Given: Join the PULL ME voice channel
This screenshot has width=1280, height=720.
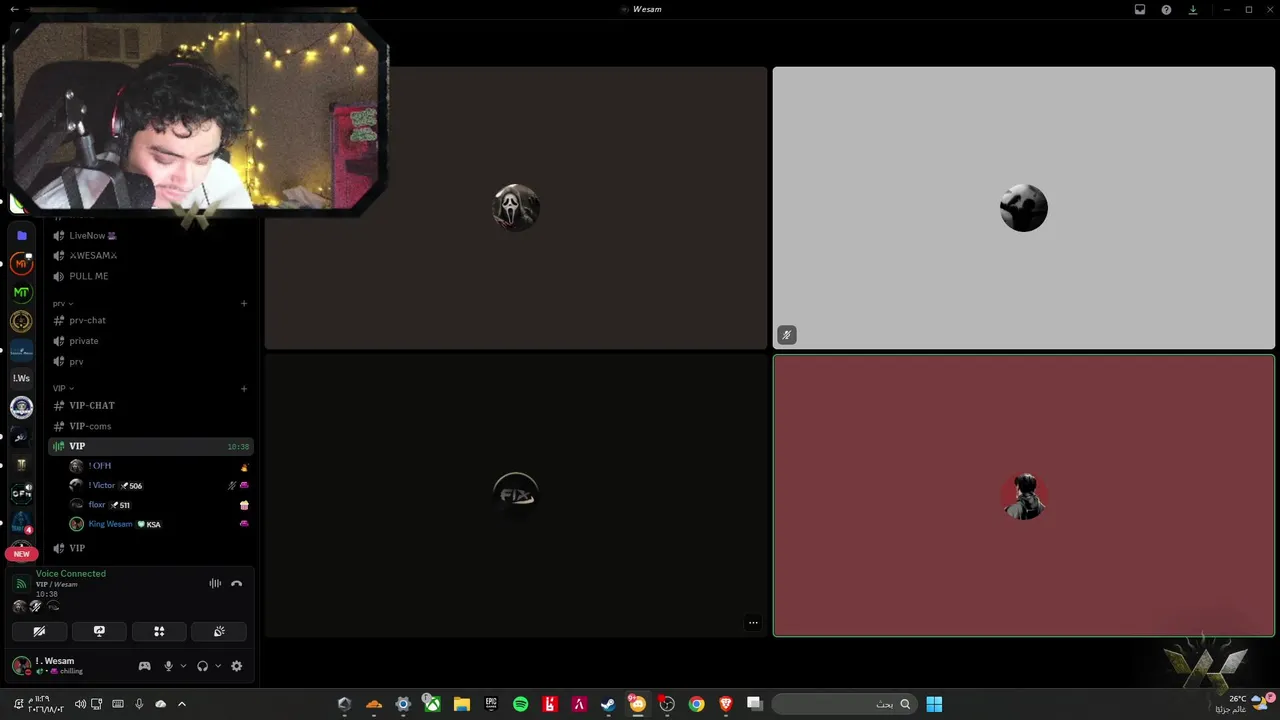Looking at the screenshot, I should coord(150,276).
